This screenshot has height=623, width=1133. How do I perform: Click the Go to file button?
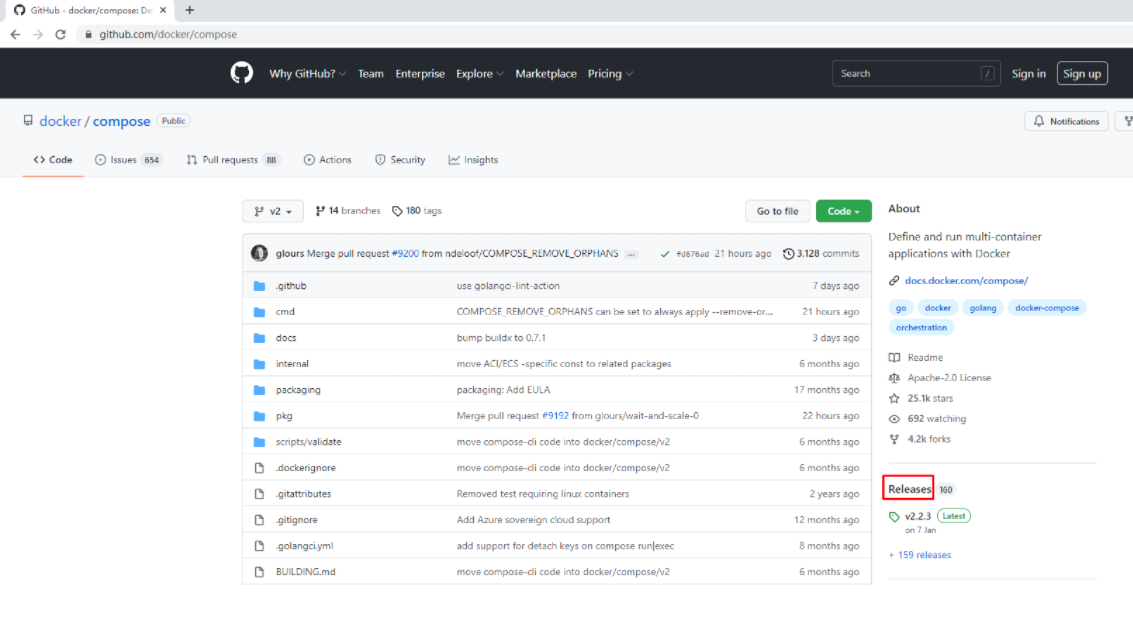(x=777, y=211)
